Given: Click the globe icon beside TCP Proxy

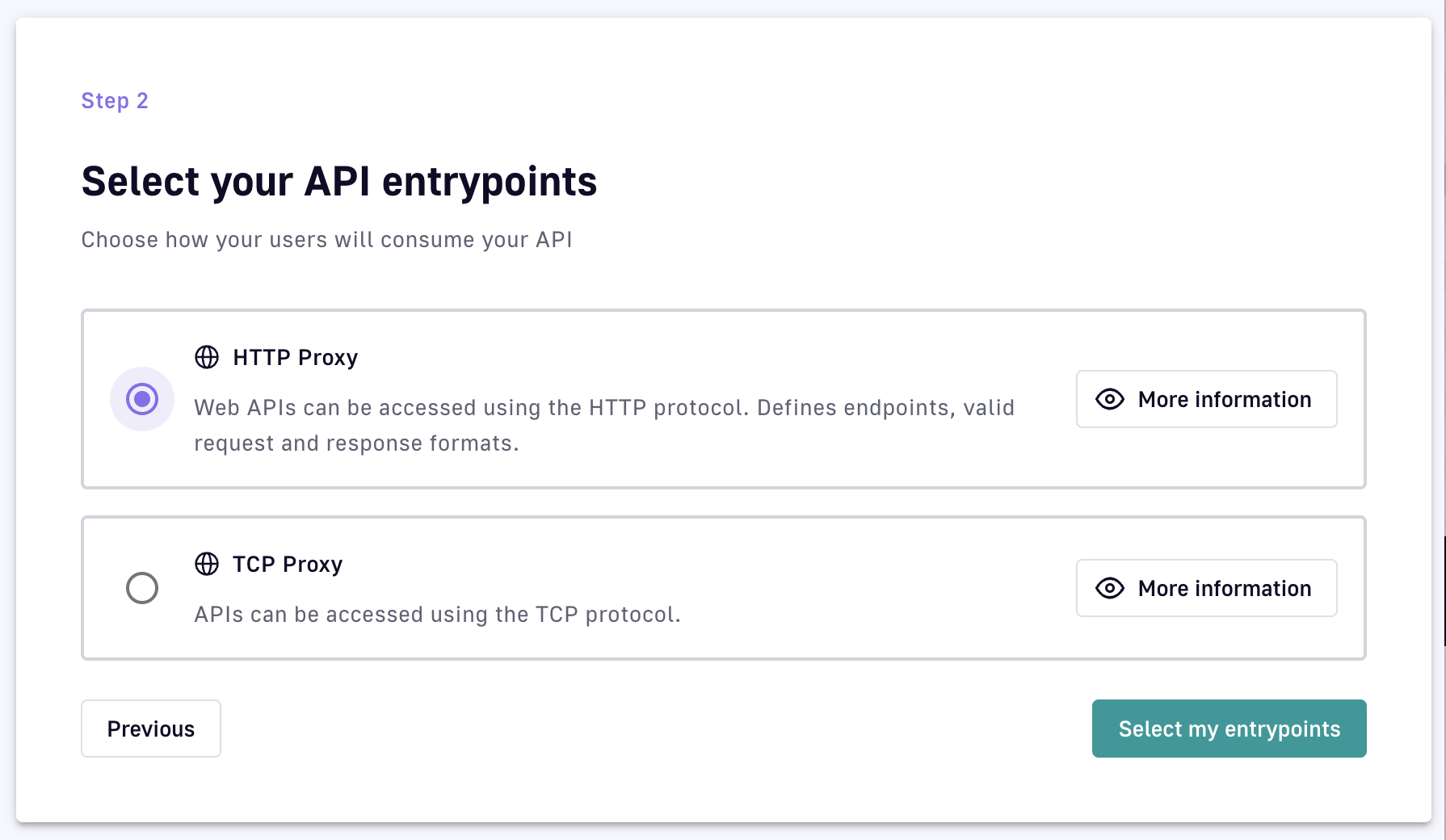Looking at the screenshot, I should 207,564.
